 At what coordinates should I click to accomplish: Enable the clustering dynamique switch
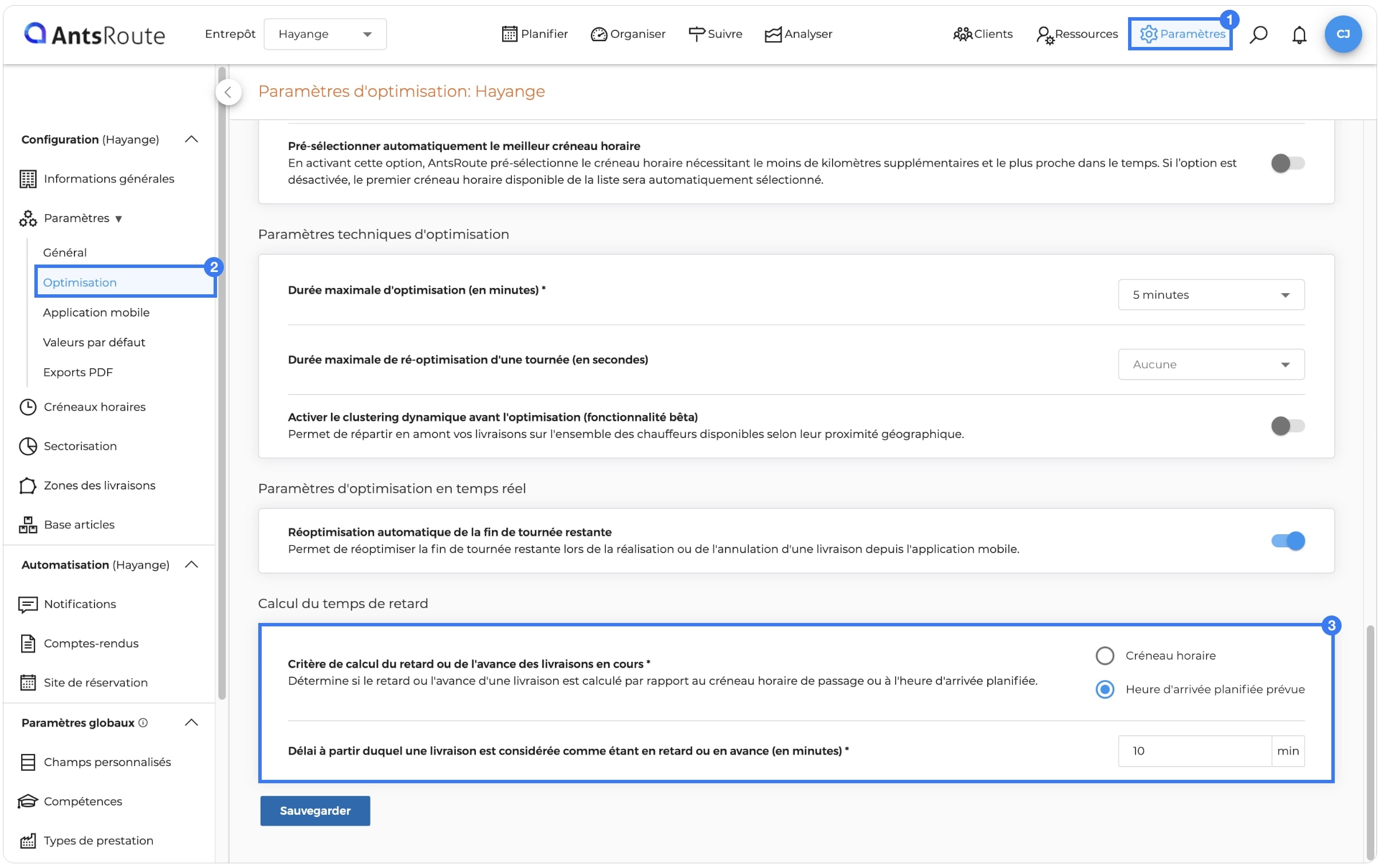(1287, 425)
